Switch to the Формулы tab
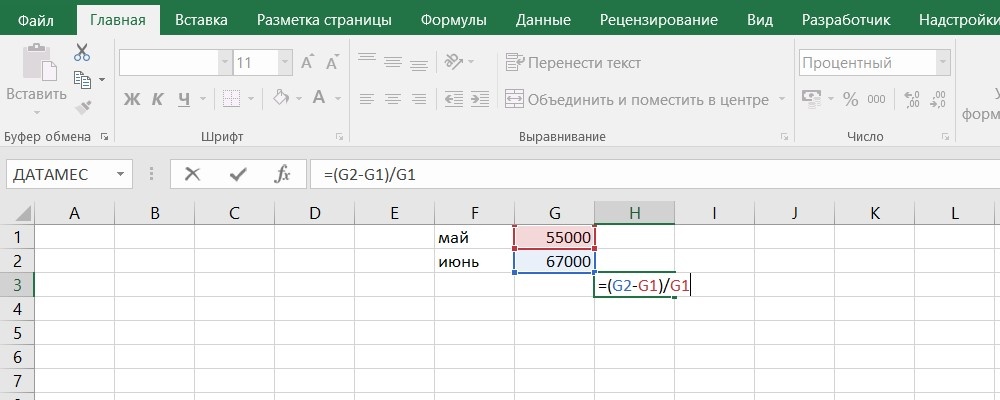Screen dimensions: 1000x400 [453, 20]
